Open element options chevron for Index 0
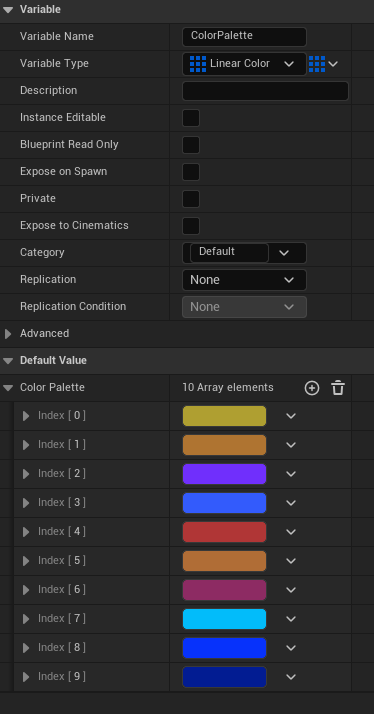 point(291,416)
